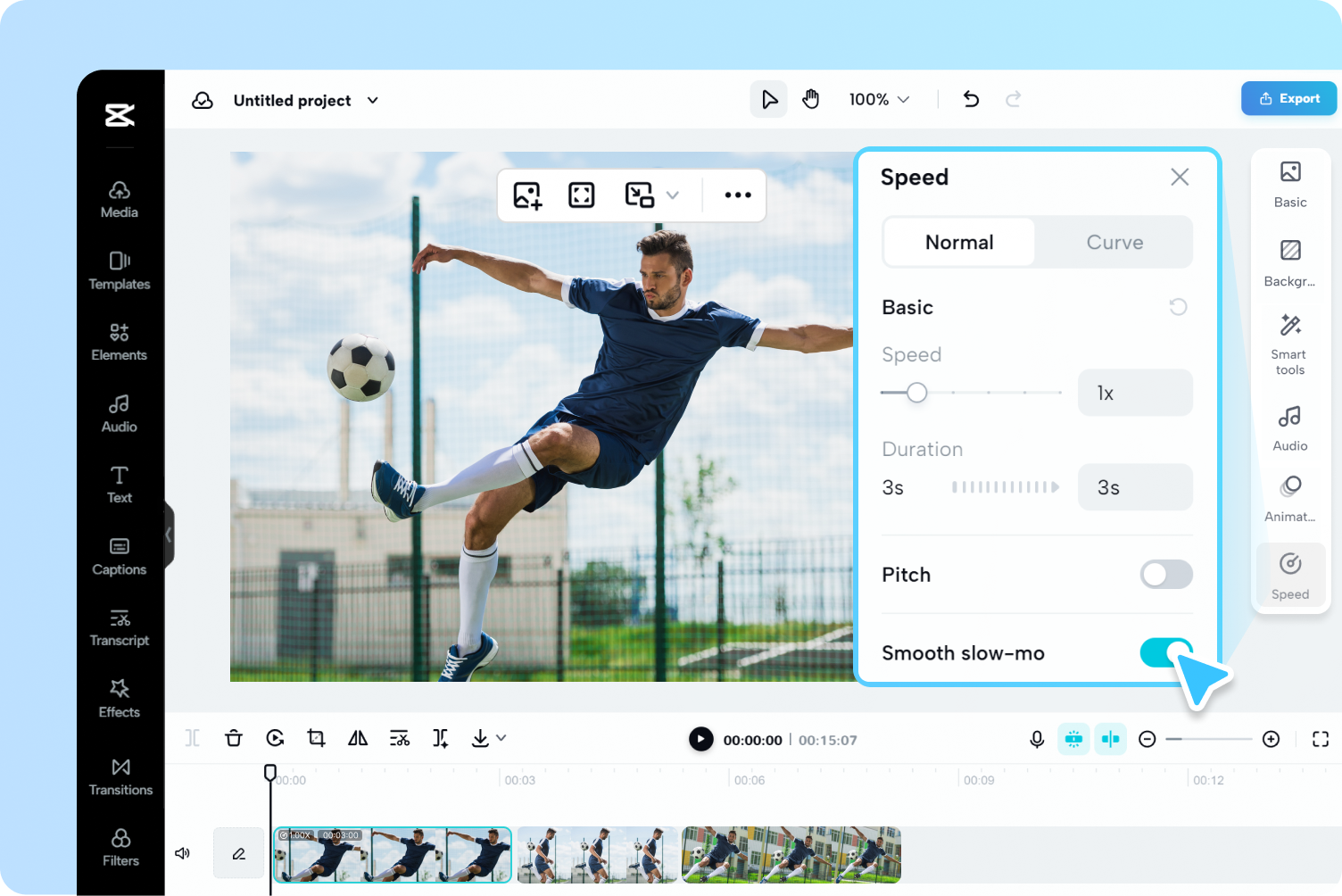Disable the Smooth slow-mo switch
Viewport: 1342px width, 896px height.
click(x=1165, y=652)
